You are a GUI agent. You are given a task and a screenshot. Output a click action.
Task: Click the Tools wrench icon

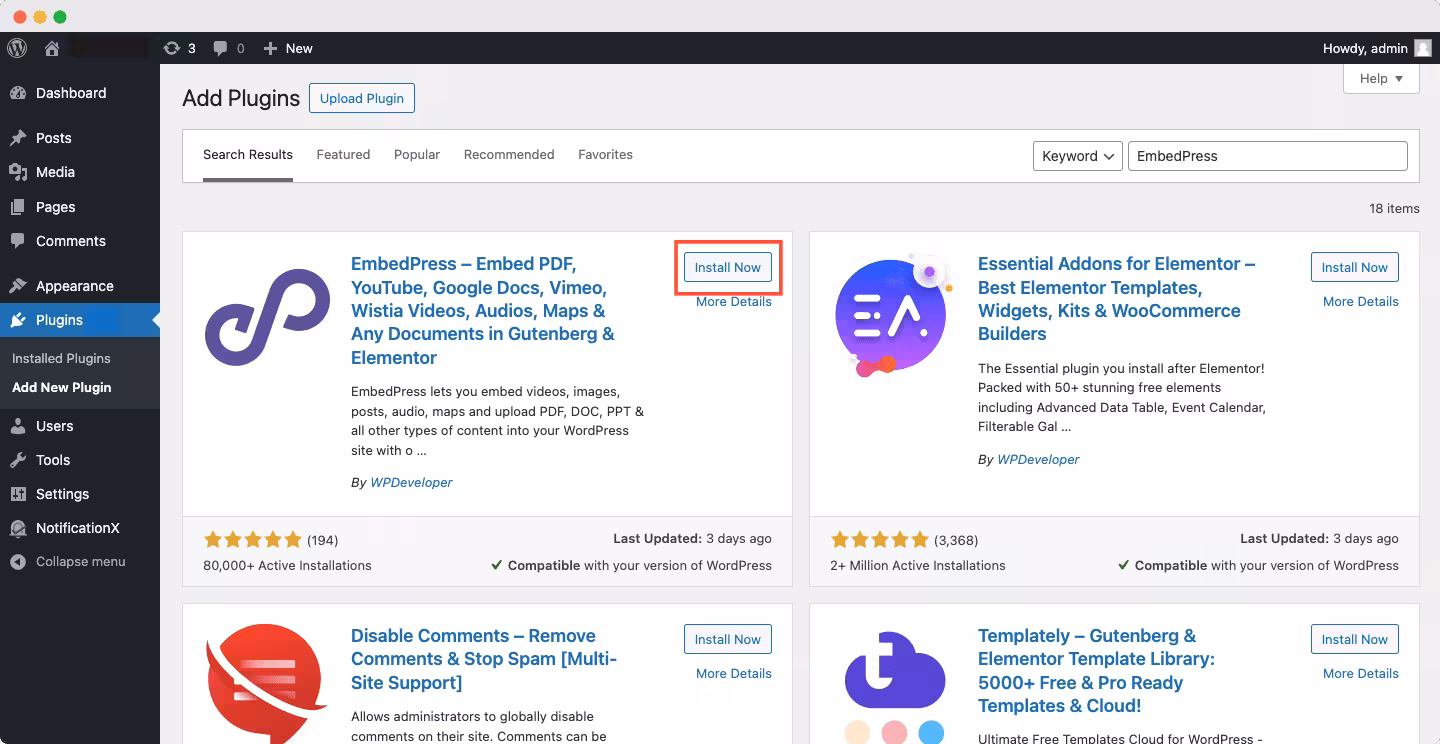[18, 460]
